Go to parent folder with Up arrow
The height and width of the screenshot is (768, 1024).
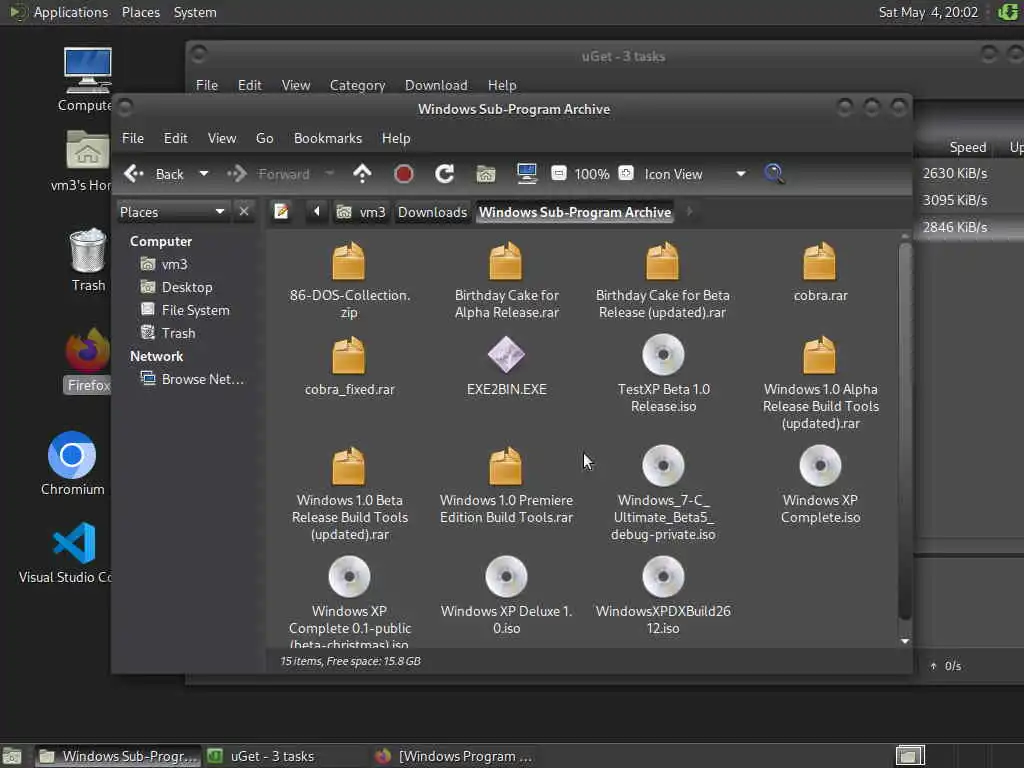[362, 174]
